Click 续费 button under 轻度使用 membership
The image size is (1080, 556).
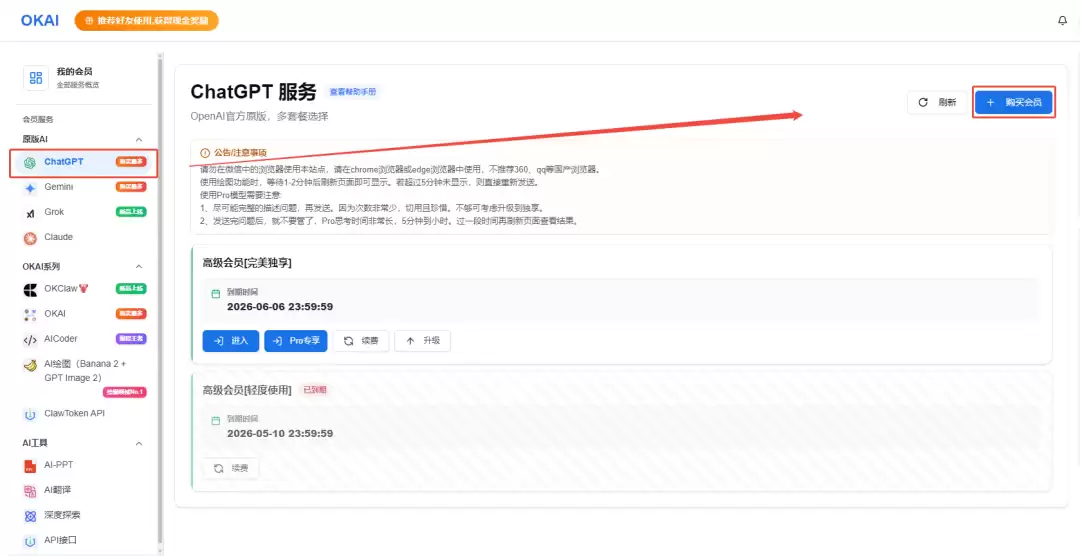click(231, 469)
